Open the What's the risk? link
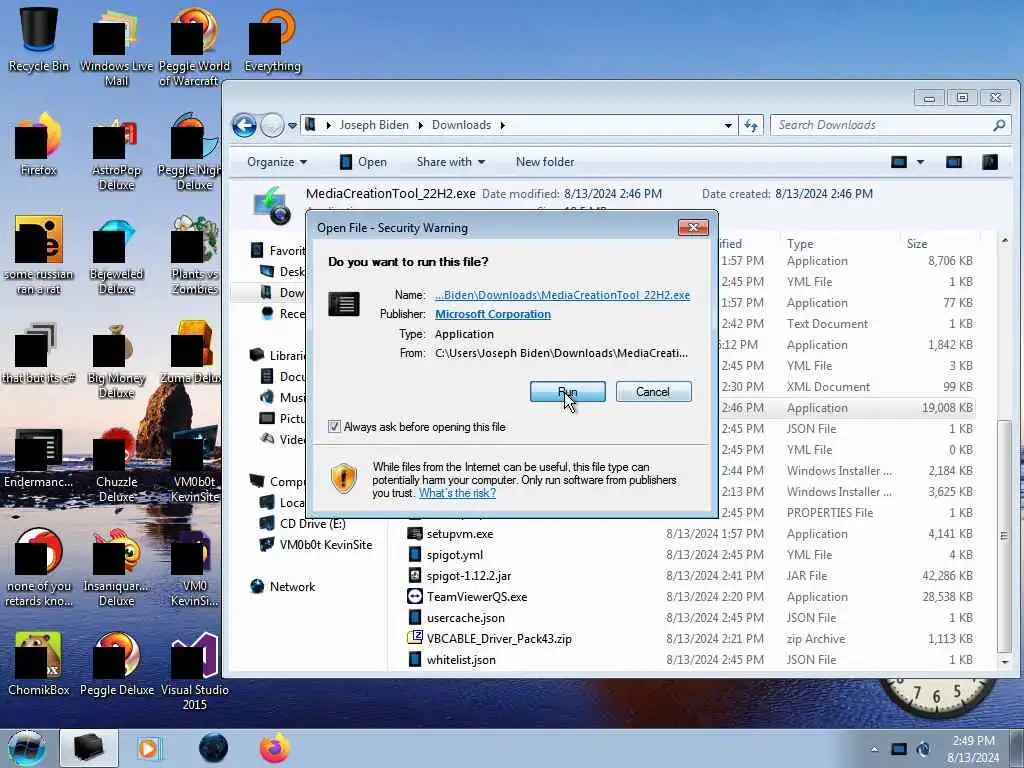Image resolution: width=1024 pixels, height=768 pixels. pos(457,493)
